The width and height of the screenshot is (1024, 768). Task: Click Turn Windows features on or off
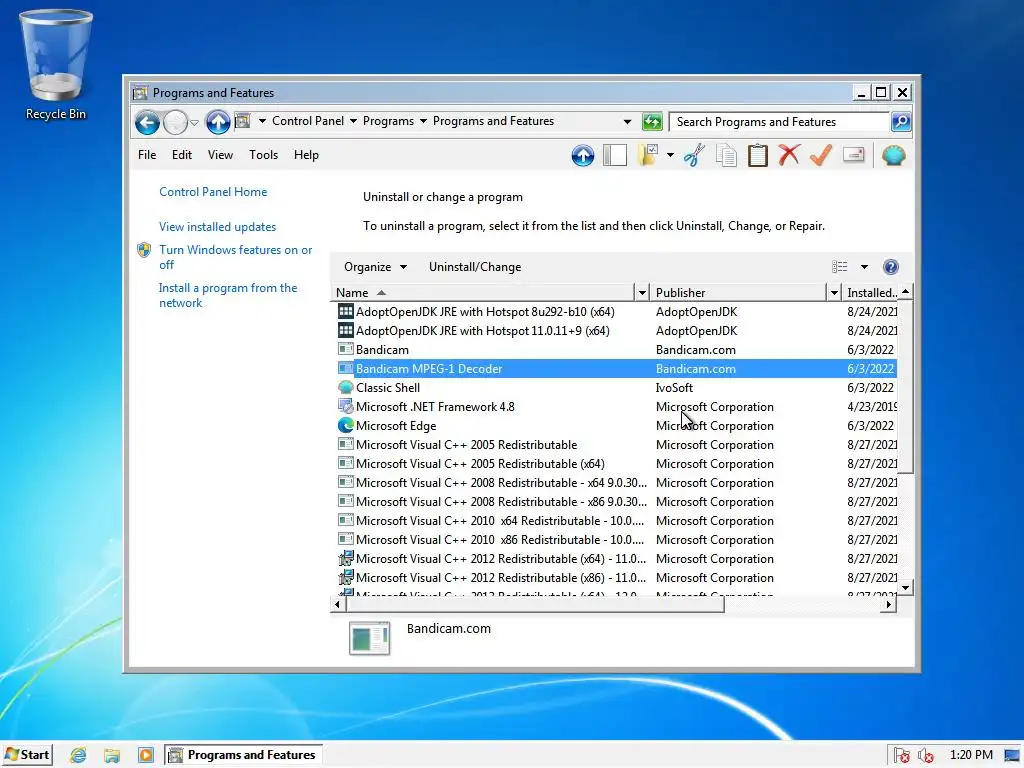point(236,257)
